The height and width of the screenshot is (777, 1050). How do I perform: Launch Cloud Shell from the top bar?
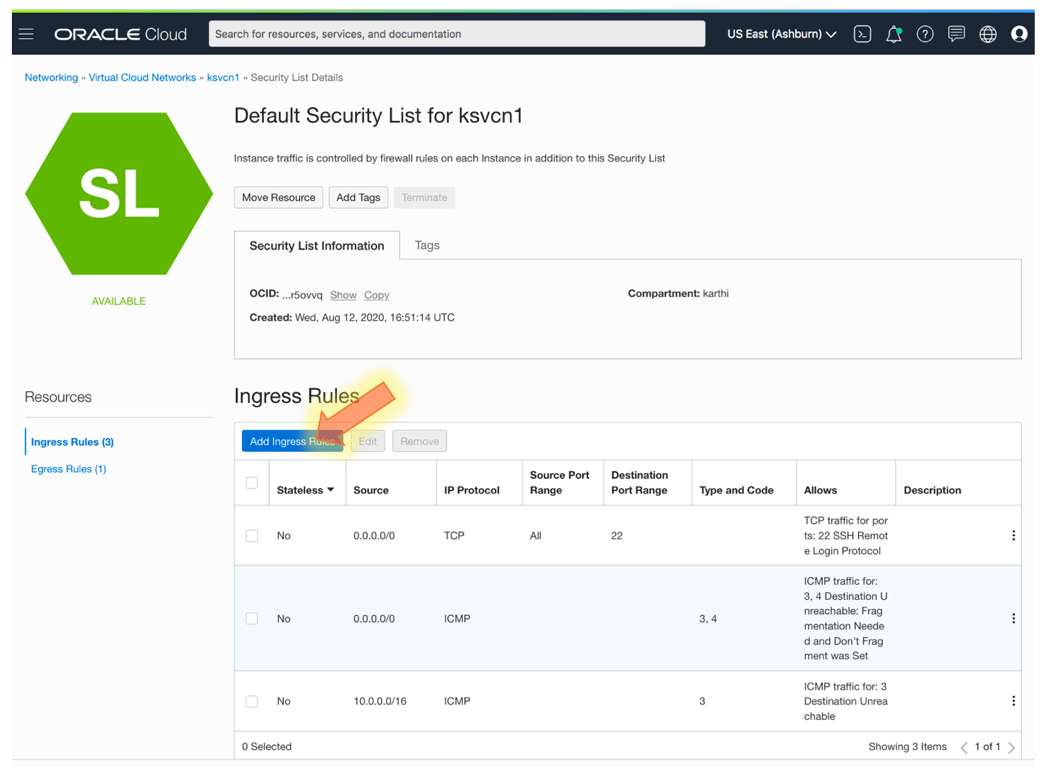tap(862, 33)
